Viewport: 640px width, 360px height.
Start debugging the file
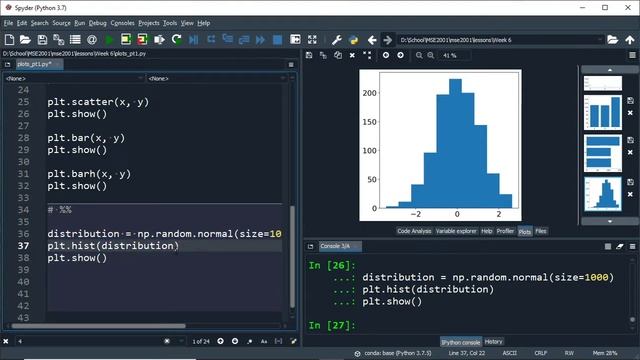(x=193, y=40)
